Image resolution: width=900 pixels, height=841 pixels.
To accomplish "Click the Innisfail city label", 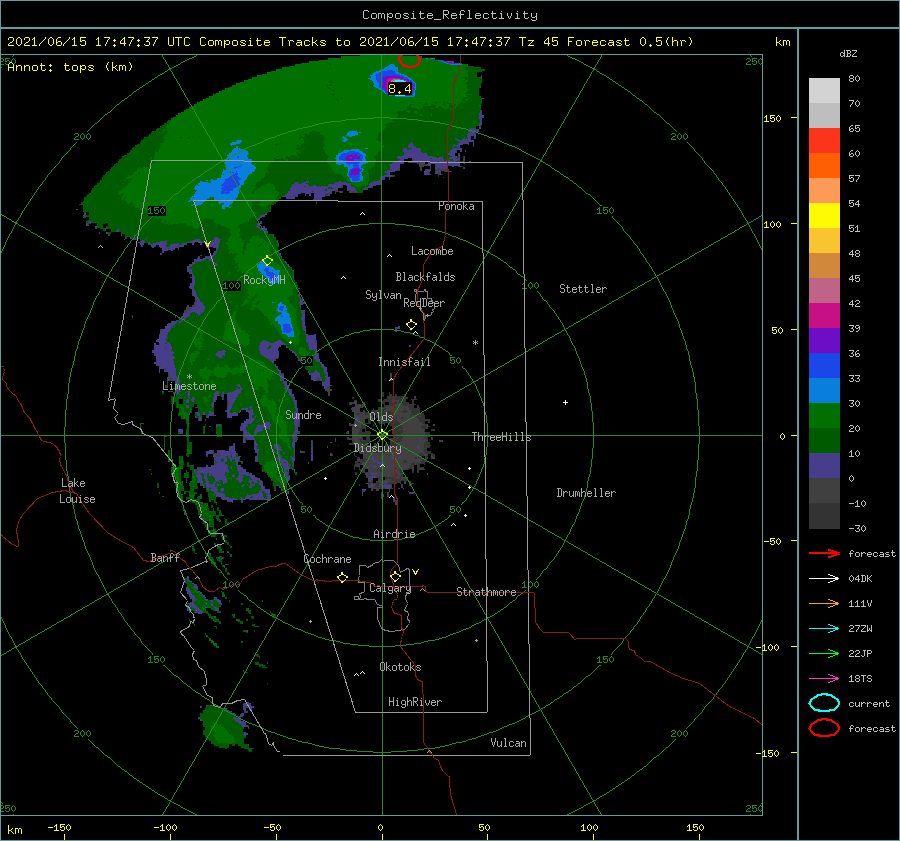I will coord(404,362).
